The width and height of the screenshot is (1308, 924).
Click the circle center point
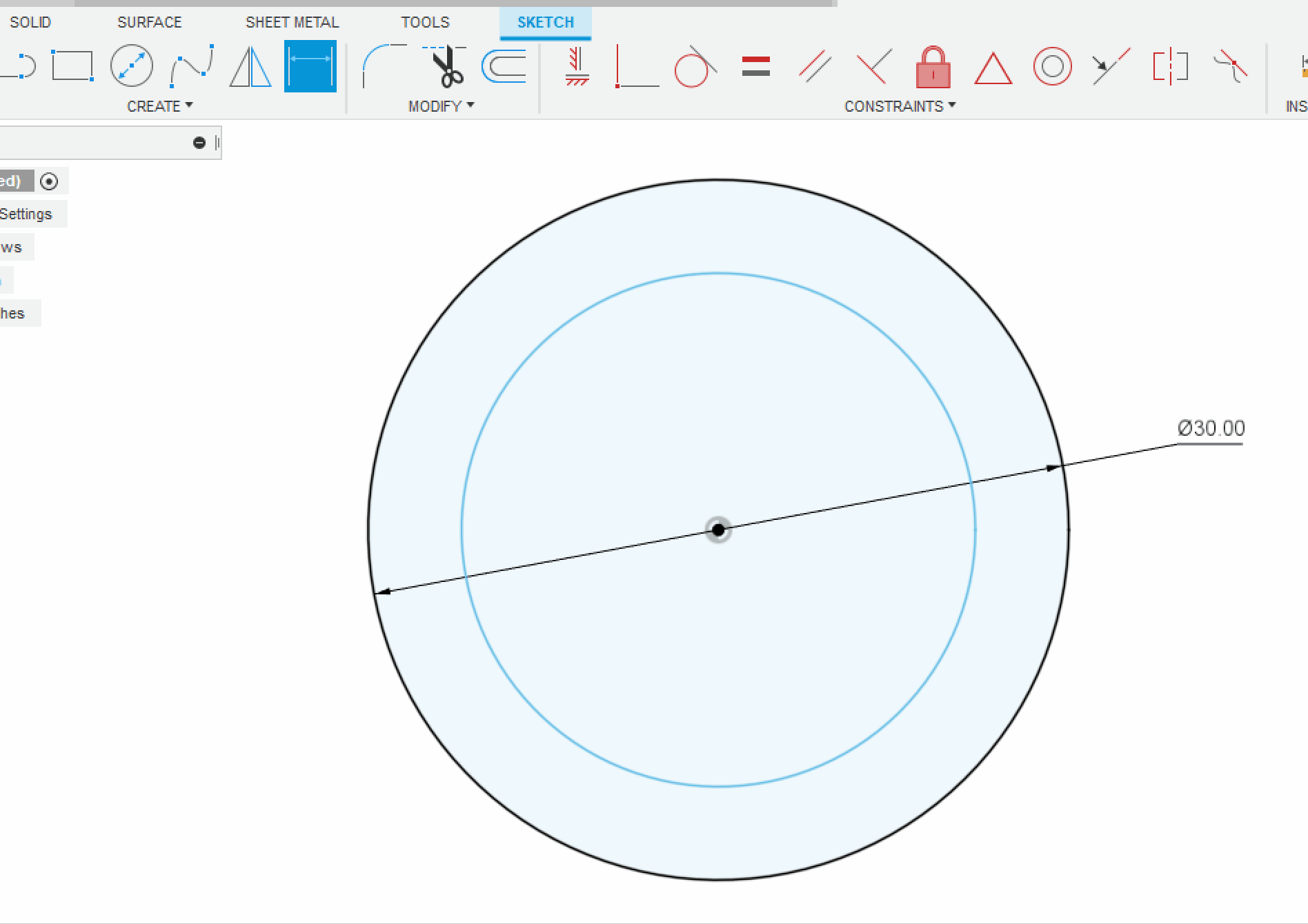[x=718, y=530]
